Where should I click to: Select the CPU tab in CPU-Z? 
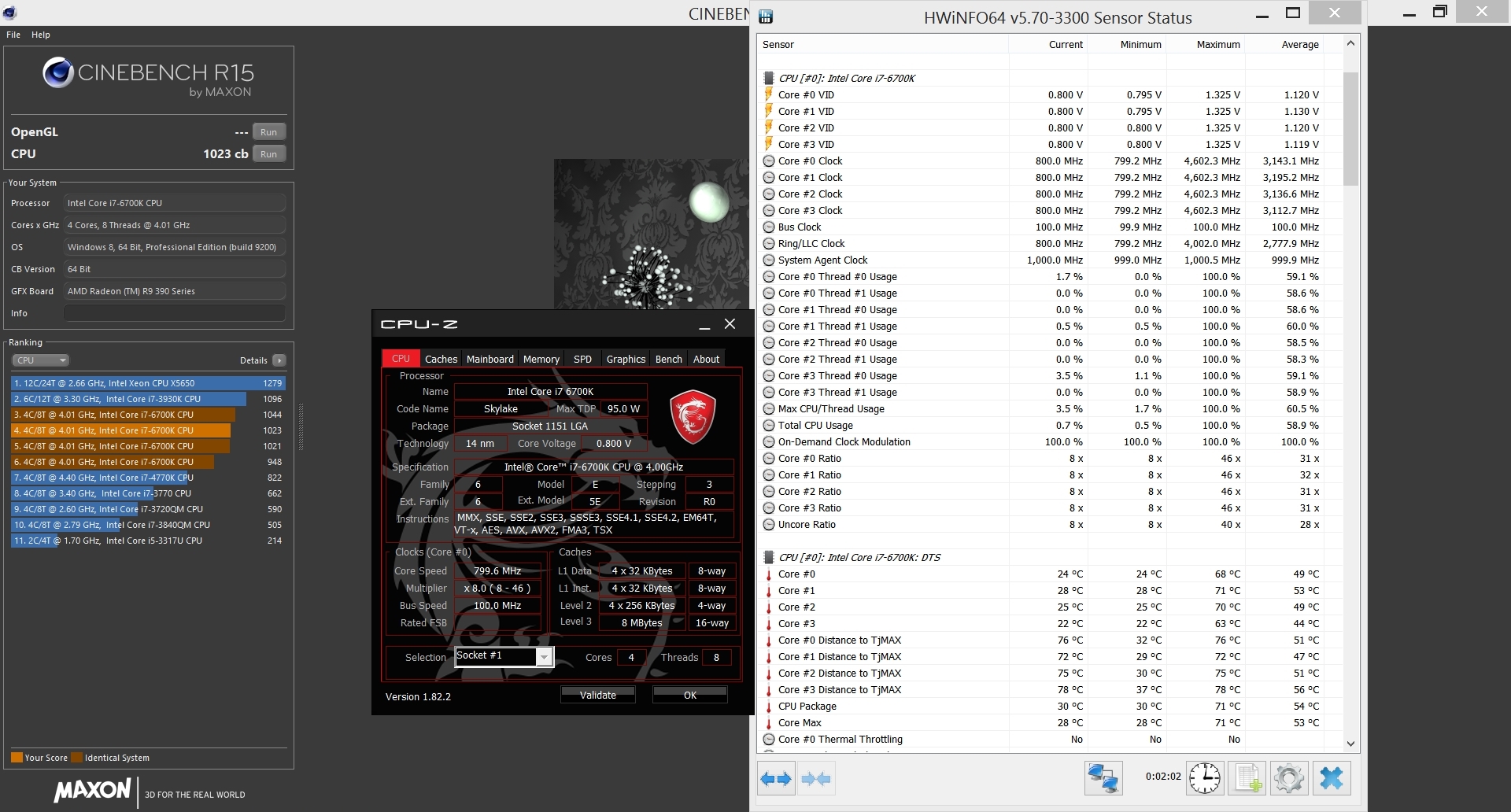401,358
